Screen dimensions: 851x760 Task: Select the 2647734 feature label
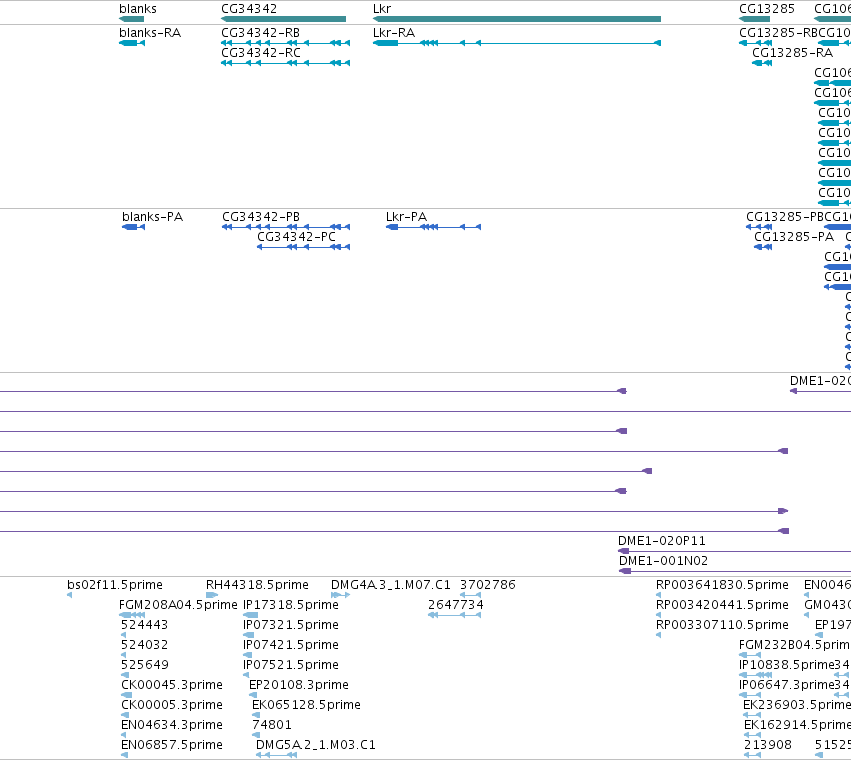(x=456, y=605)
